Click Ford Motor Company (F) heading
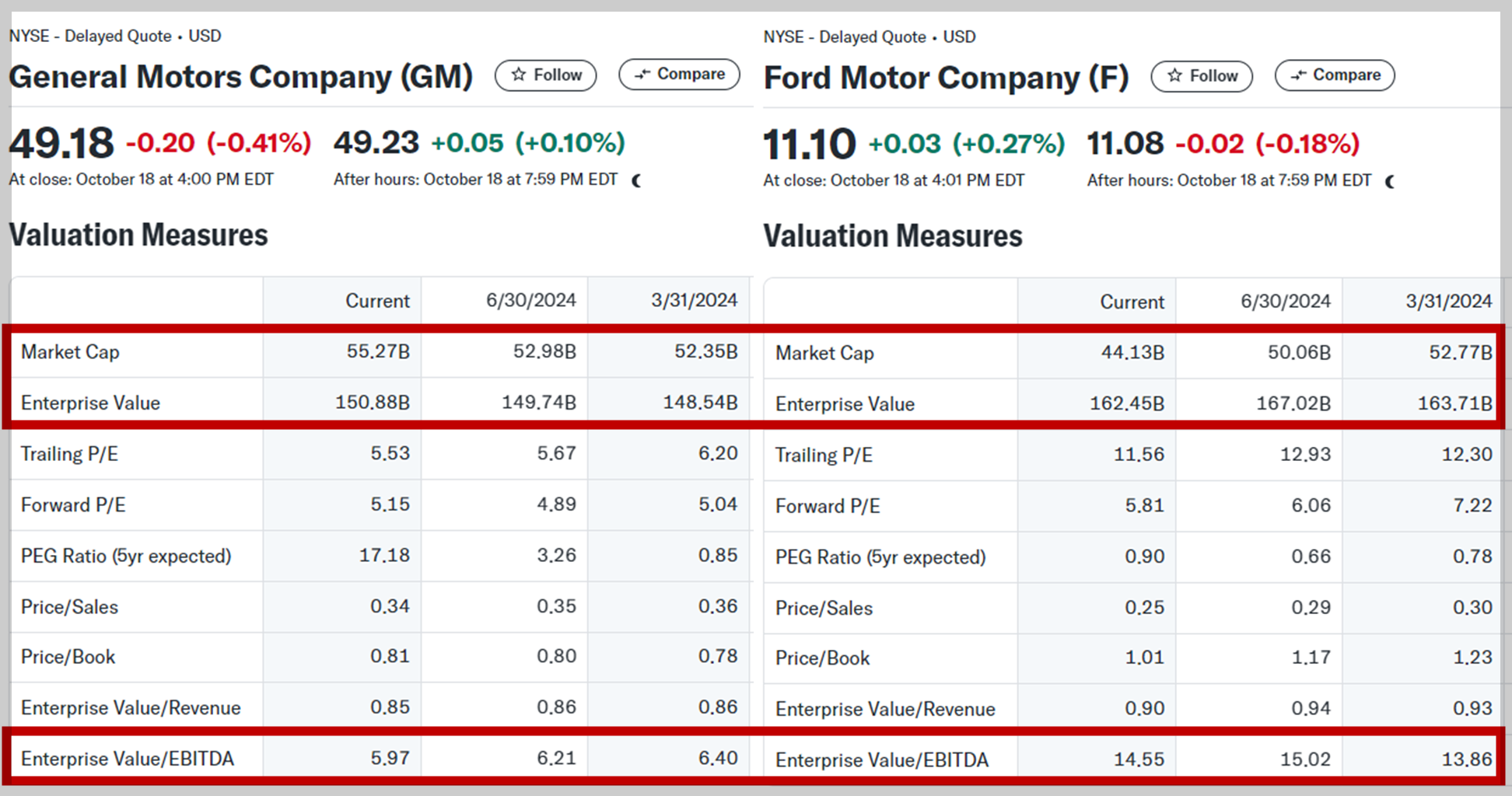1512x796 pixels. 946,78
